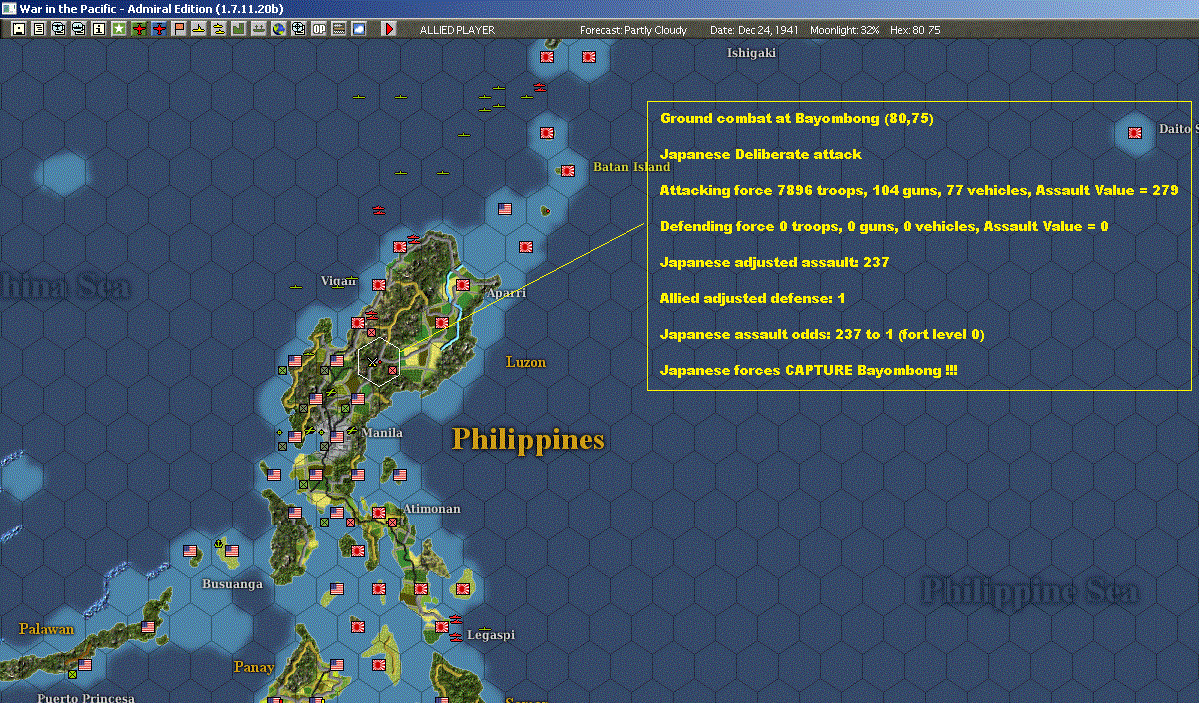Click the 'Hex: 80 75' status text
Screen dimensions: 1199x703
coord(915,30)
